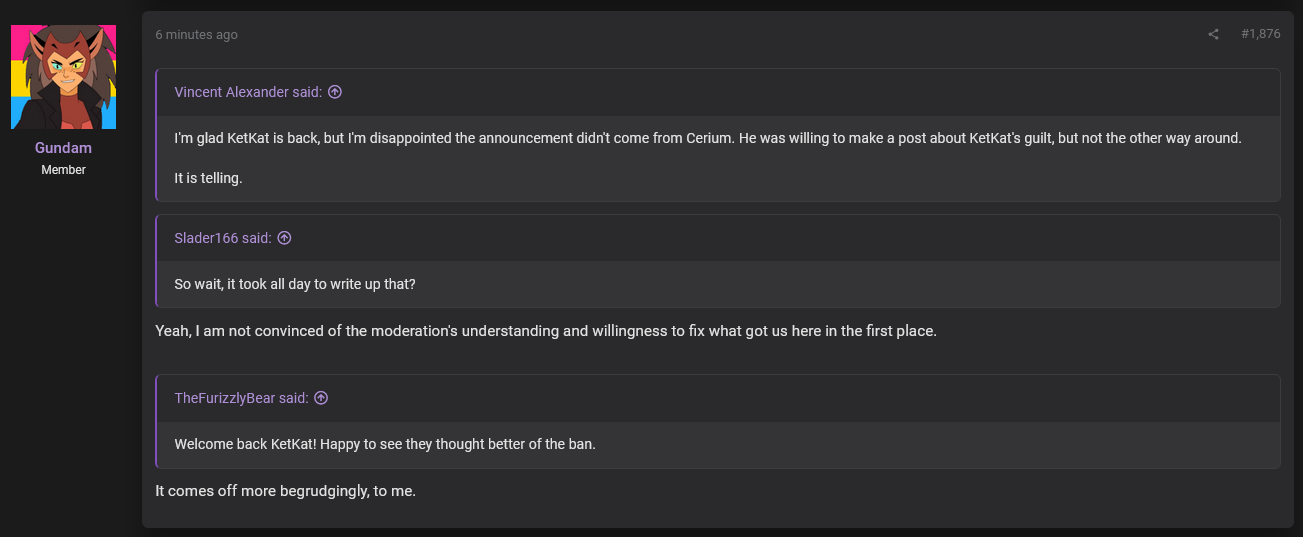Open Gundam's avatar image

[63, 77]
